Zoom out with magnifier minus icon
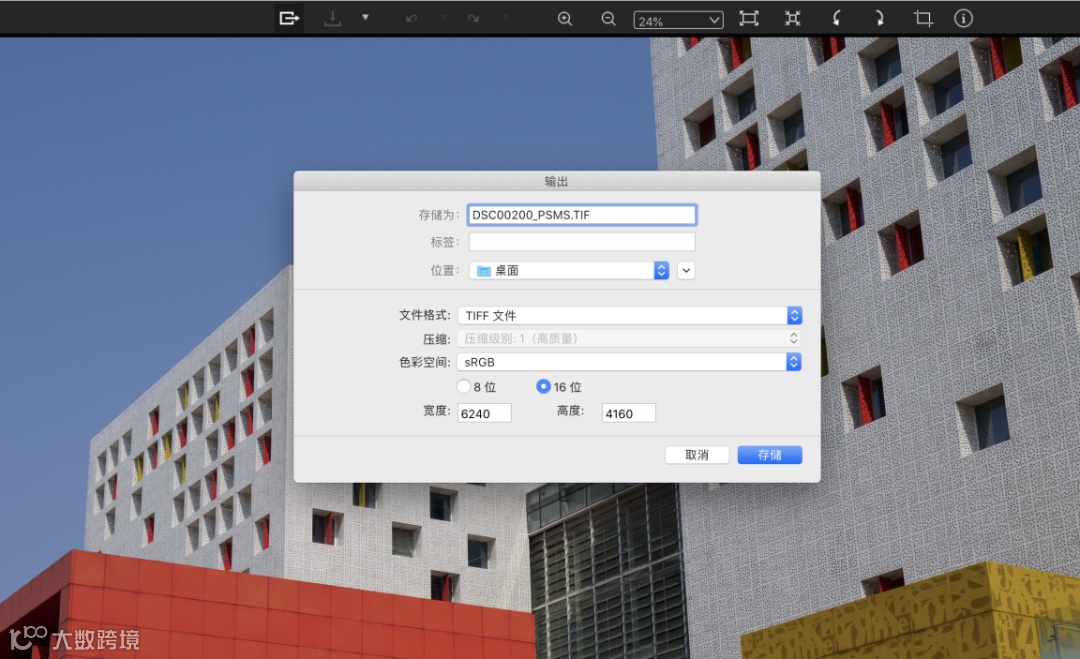Image resolution: width=1080 pixels, height=659 pixels. pos(608,19)
